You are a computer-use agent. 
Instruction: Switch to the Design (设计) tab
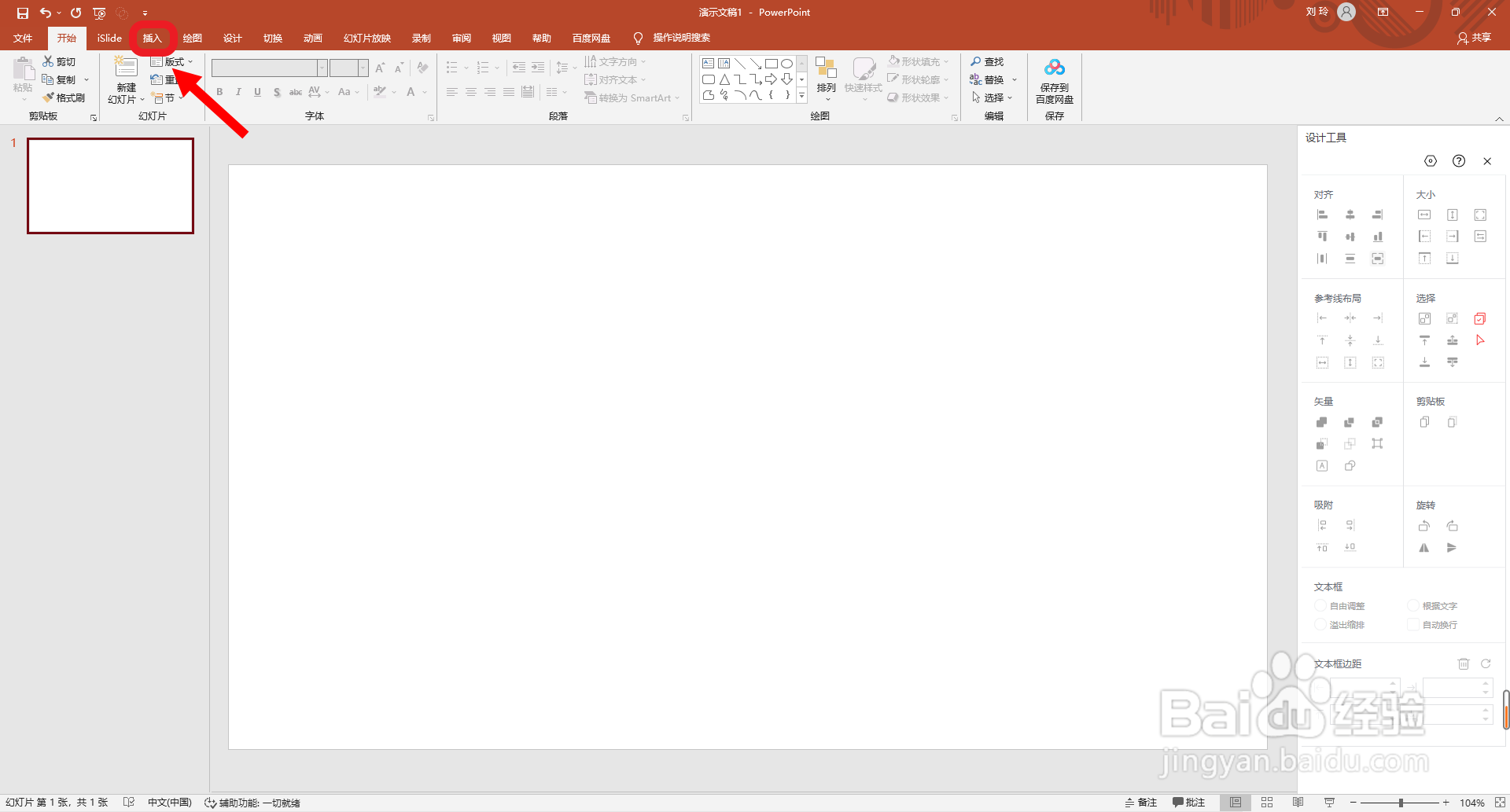[x=232, y=38]
